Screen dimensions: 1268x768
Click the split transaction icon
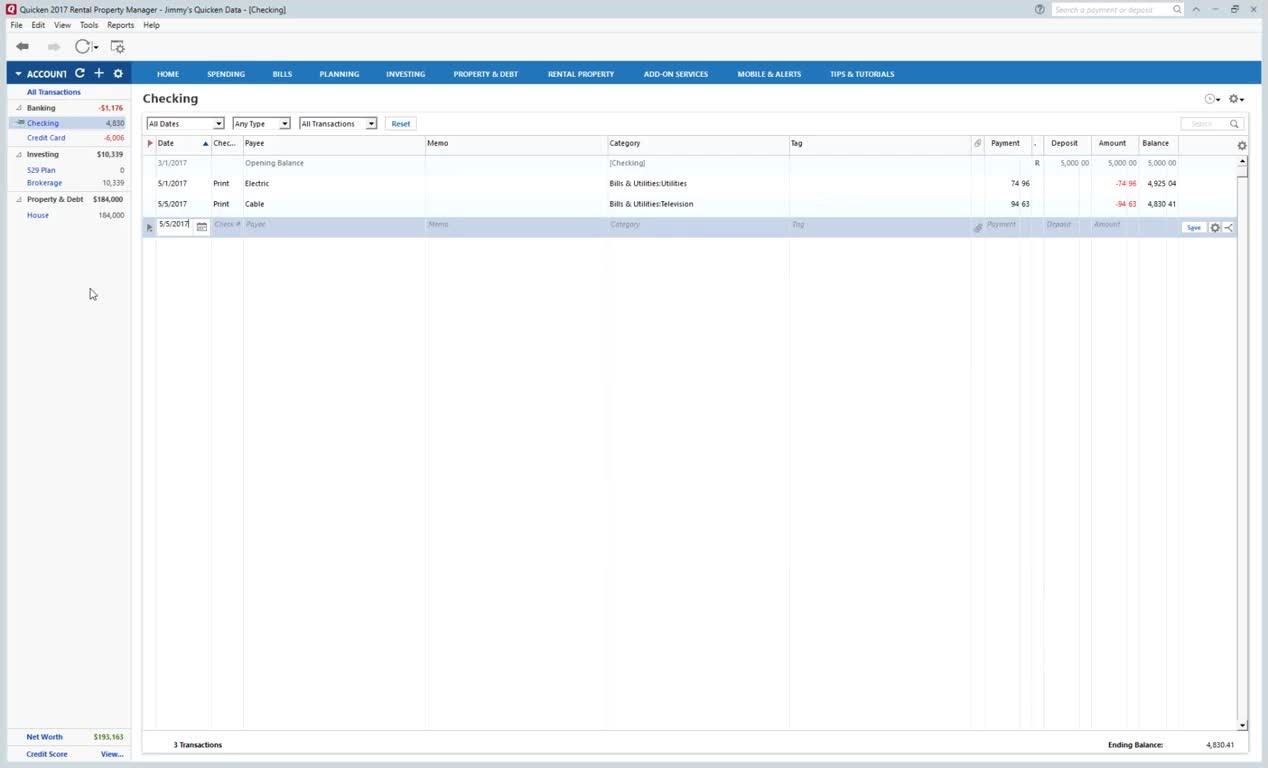[x=1229, y=228]
